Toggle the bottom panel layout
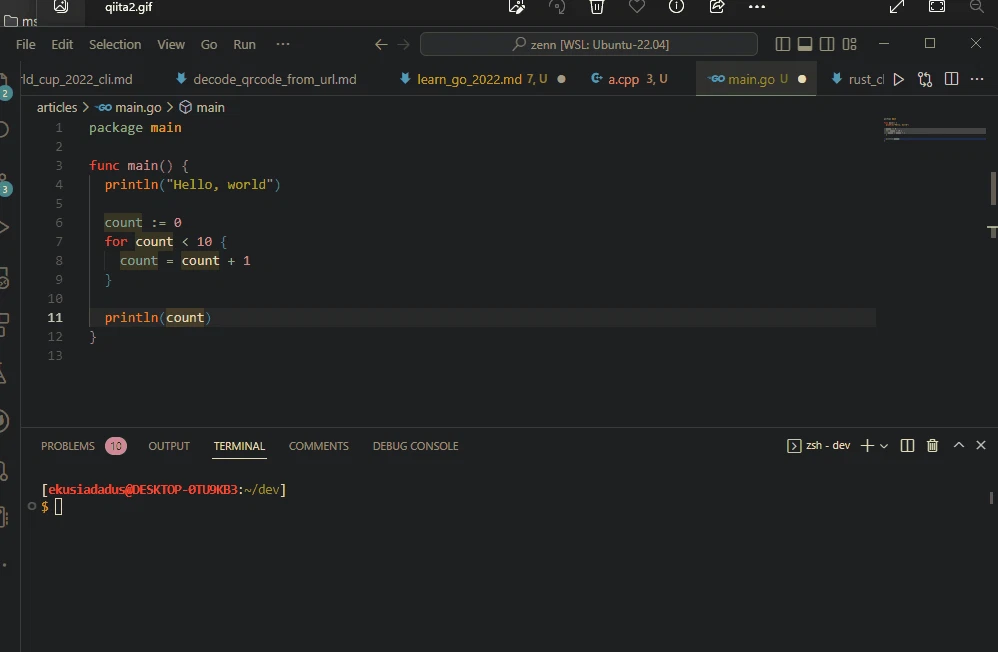998x652 pixels. click(805, 44)
